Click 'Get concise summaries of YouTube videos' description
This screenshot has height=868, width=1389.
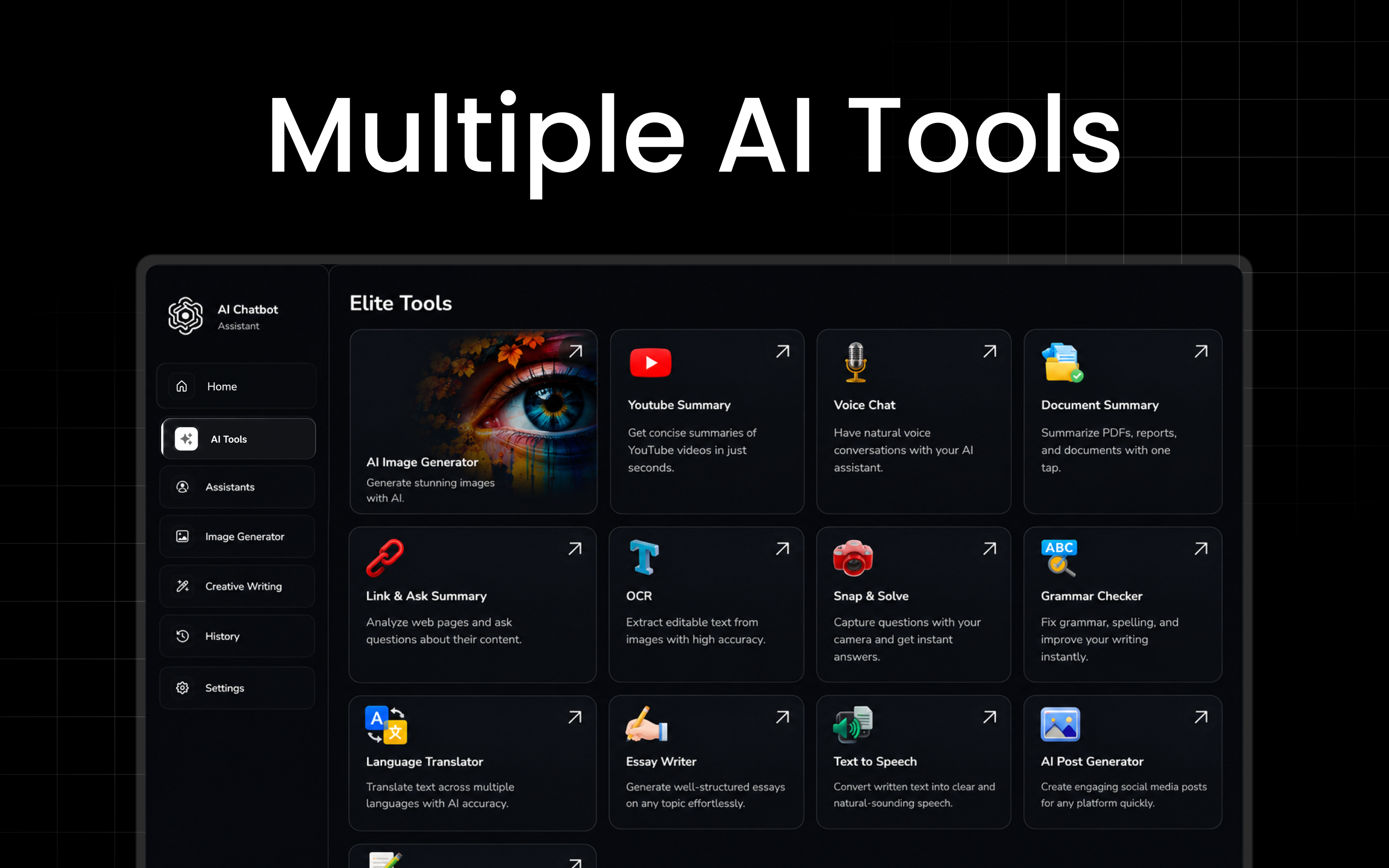pyautogui.click(x=692, y=450)
